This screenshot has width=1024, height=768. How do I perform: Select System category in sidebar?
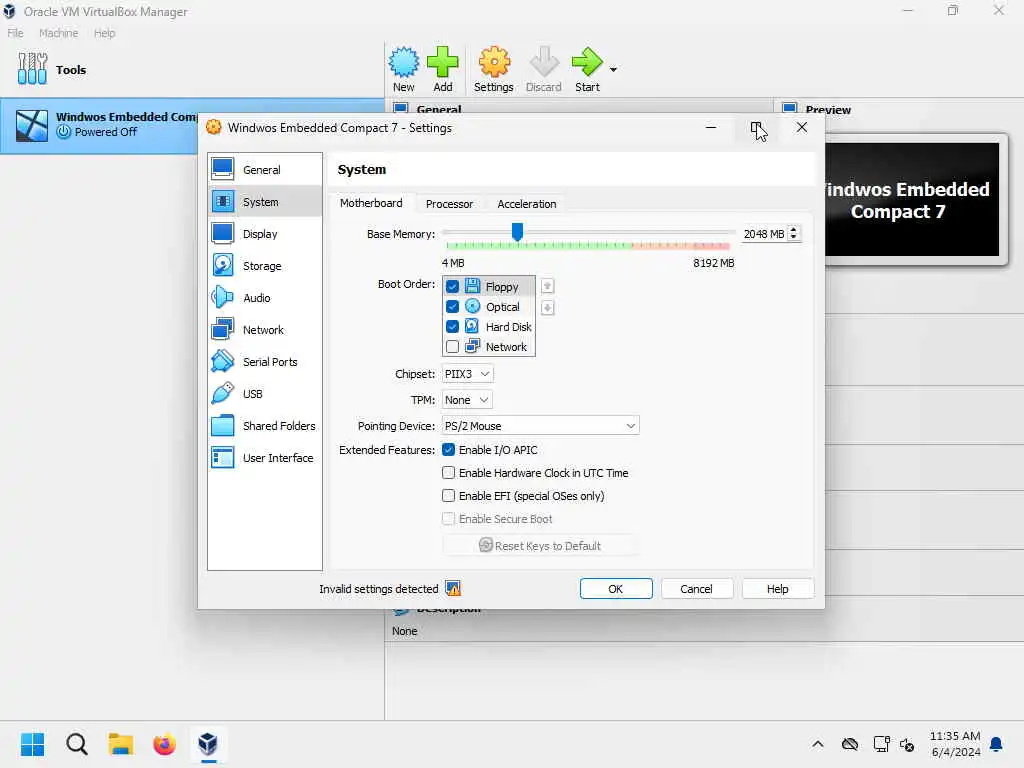coord(264,202)
